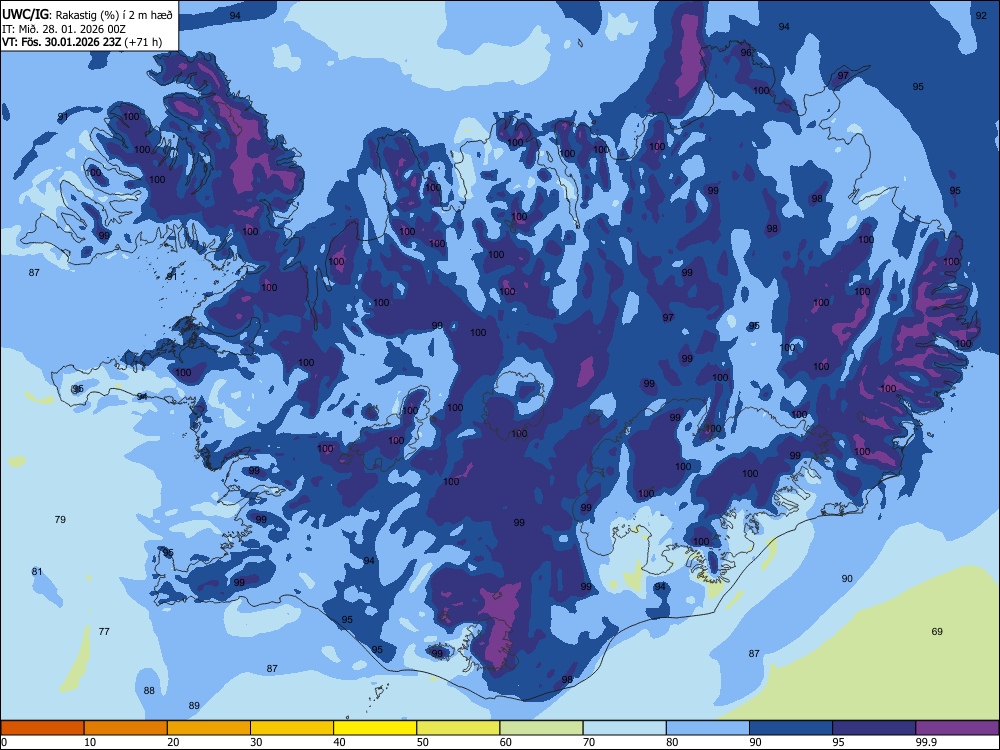1000x750 pixels.
Task: Click the humidity value '91' near the Westfjords
Action: [x=62, y=117]
